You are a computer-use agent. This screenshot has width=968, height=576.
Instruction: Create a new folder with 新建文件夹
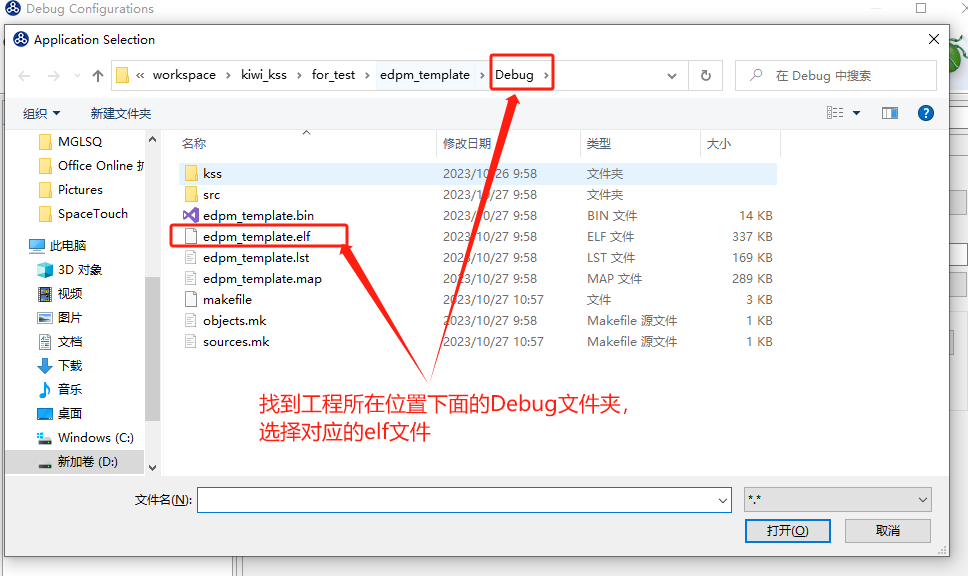[x=120, y=113]
